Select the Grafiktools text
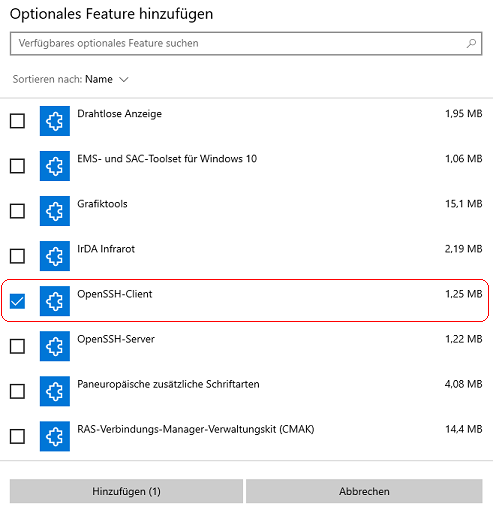Viewport: 493px width, 507px height. [102, 204]
